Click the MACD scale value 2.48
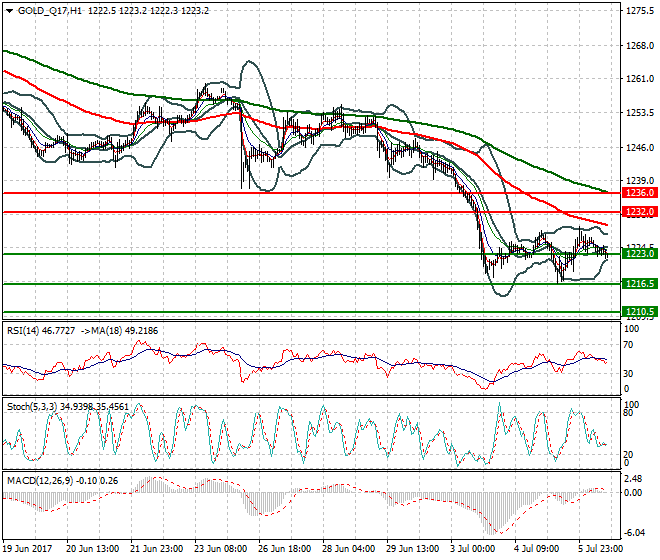The image size is (660, 560). (633, 479)
